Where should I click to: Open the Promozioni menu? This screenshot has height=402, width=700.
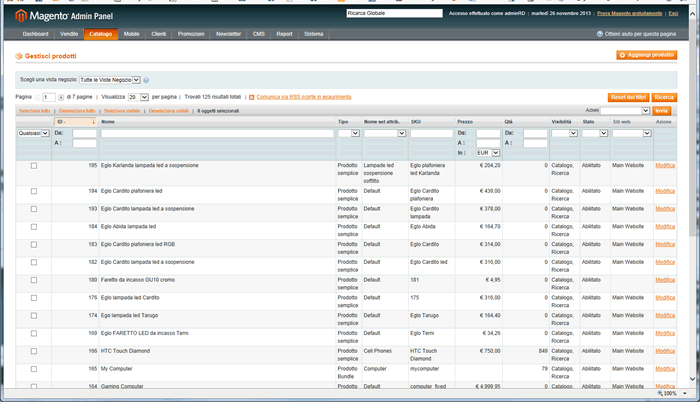[191, 34]
